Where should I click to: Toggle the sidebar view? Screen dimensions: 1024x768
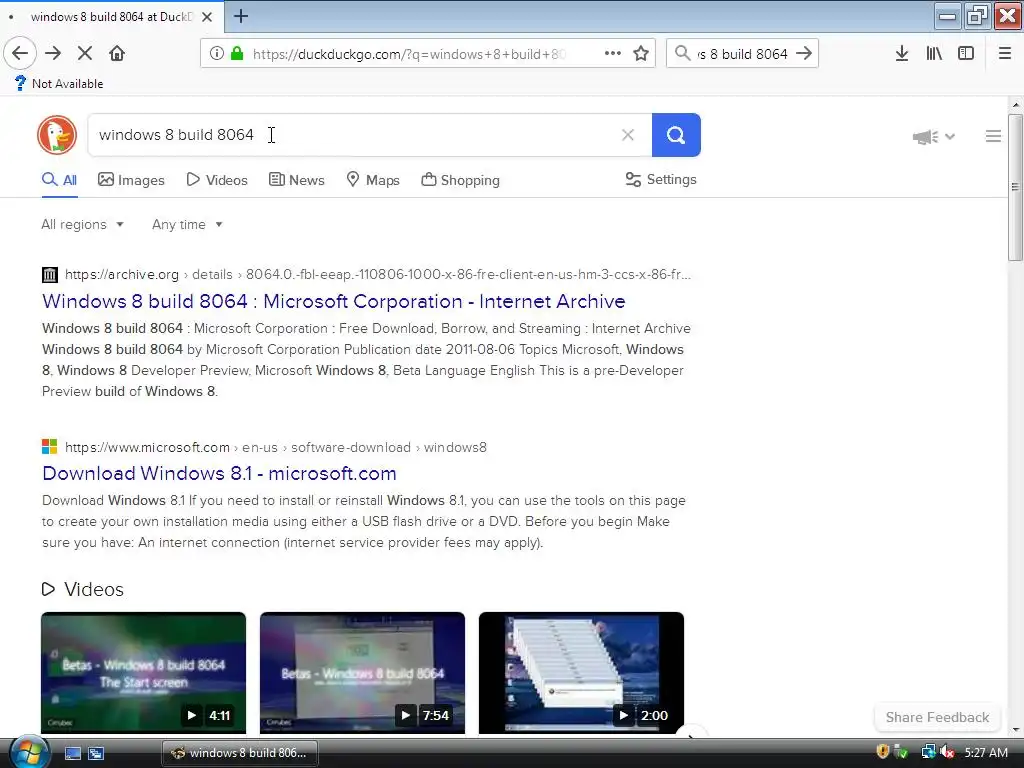pyautogui.click(x=966, y=54)
